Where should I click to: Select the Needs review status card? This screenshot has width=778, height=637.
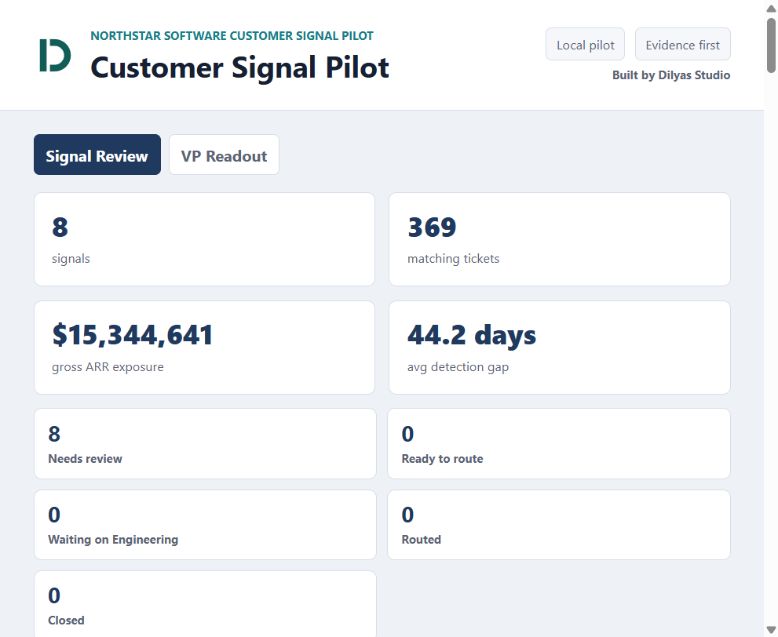point(205,444)
